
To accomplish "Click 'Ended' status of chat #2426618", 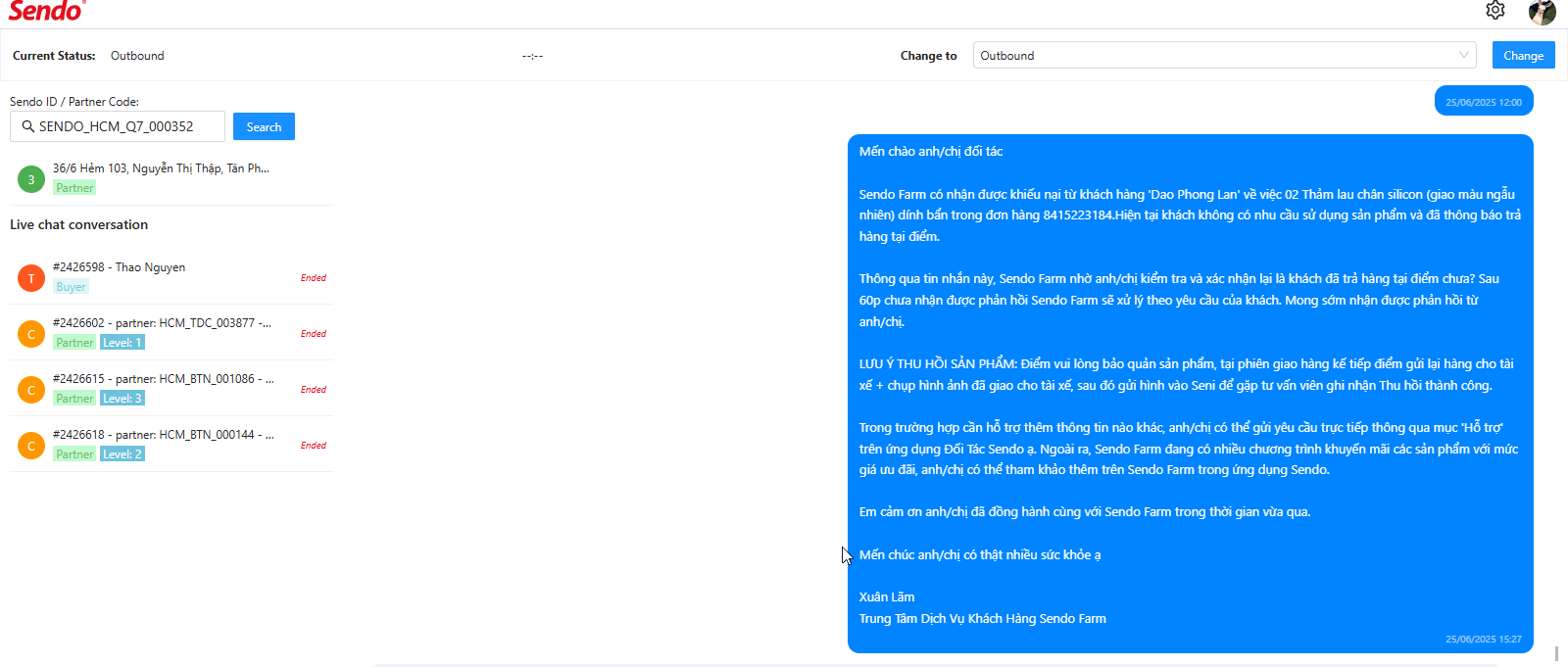I will pyautogui.click(x=314, y=446).
